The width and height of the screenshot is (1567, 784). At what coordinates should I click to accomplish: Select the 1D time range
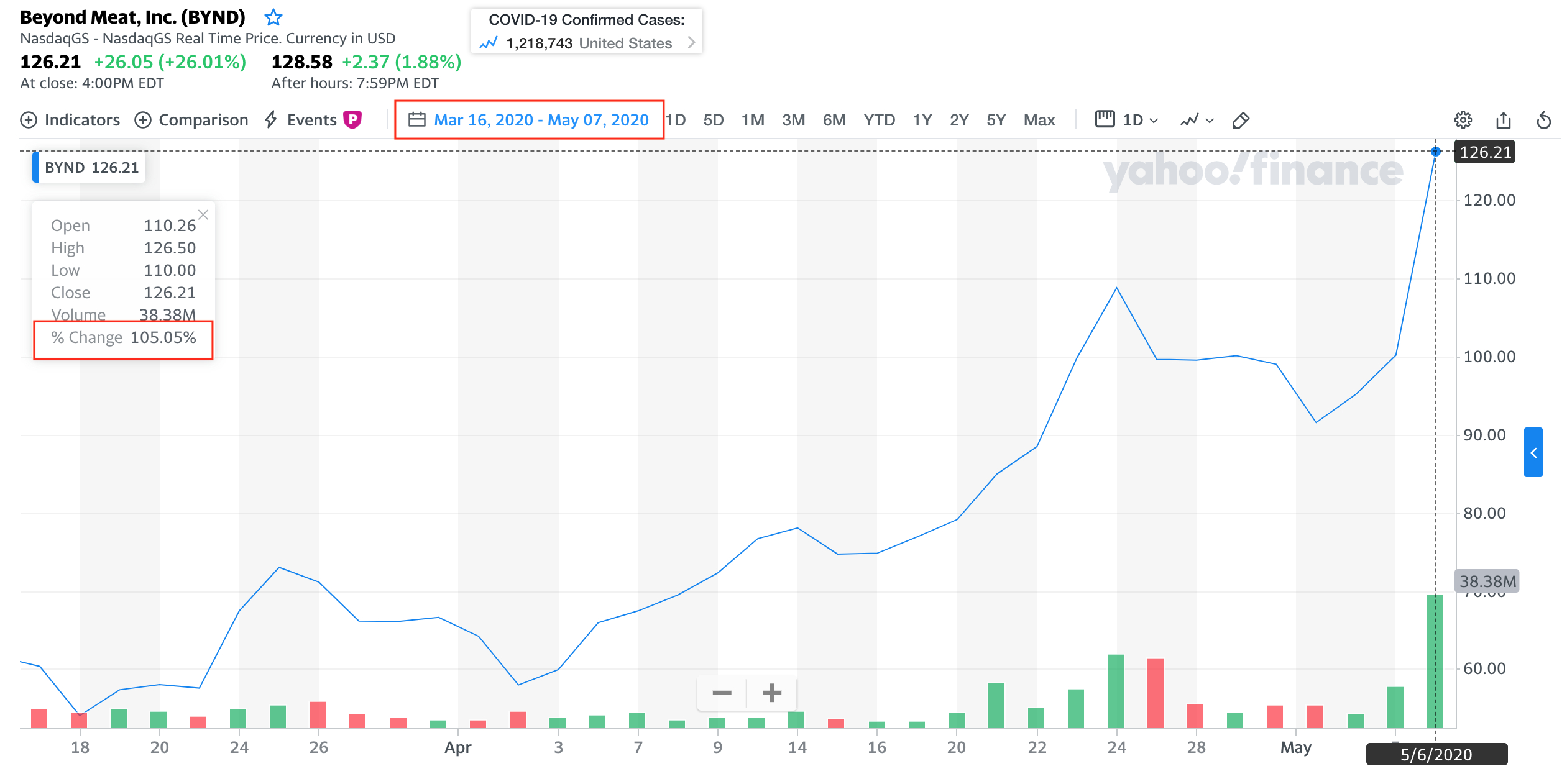pyautogui.click(x=676, y=120)
